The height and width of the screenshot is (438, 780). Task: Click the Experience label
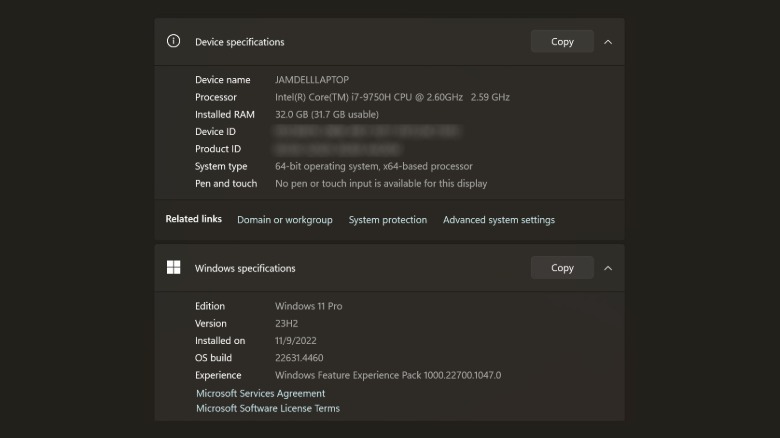(x=218, y=375)
